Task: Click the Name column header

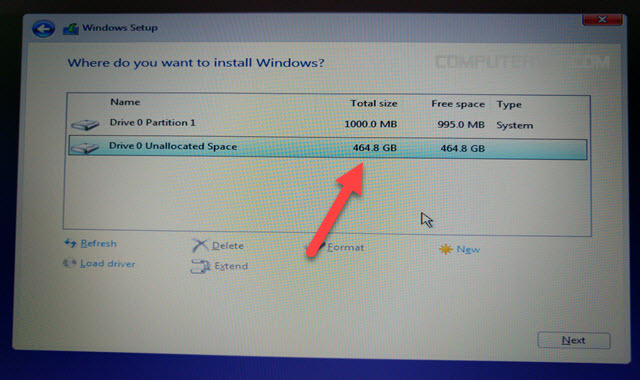Action: point(125,102)
